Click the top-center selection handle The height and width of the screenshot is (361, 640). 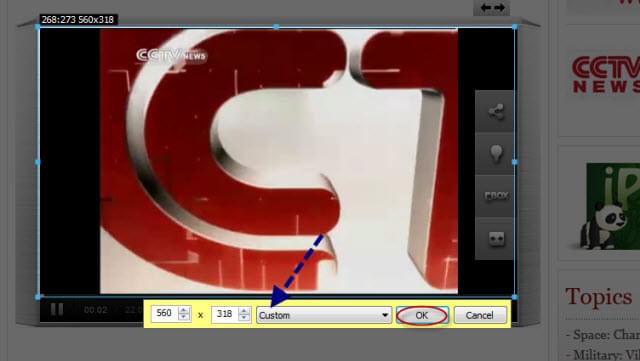pyautogui.click(x=276, y=27)
